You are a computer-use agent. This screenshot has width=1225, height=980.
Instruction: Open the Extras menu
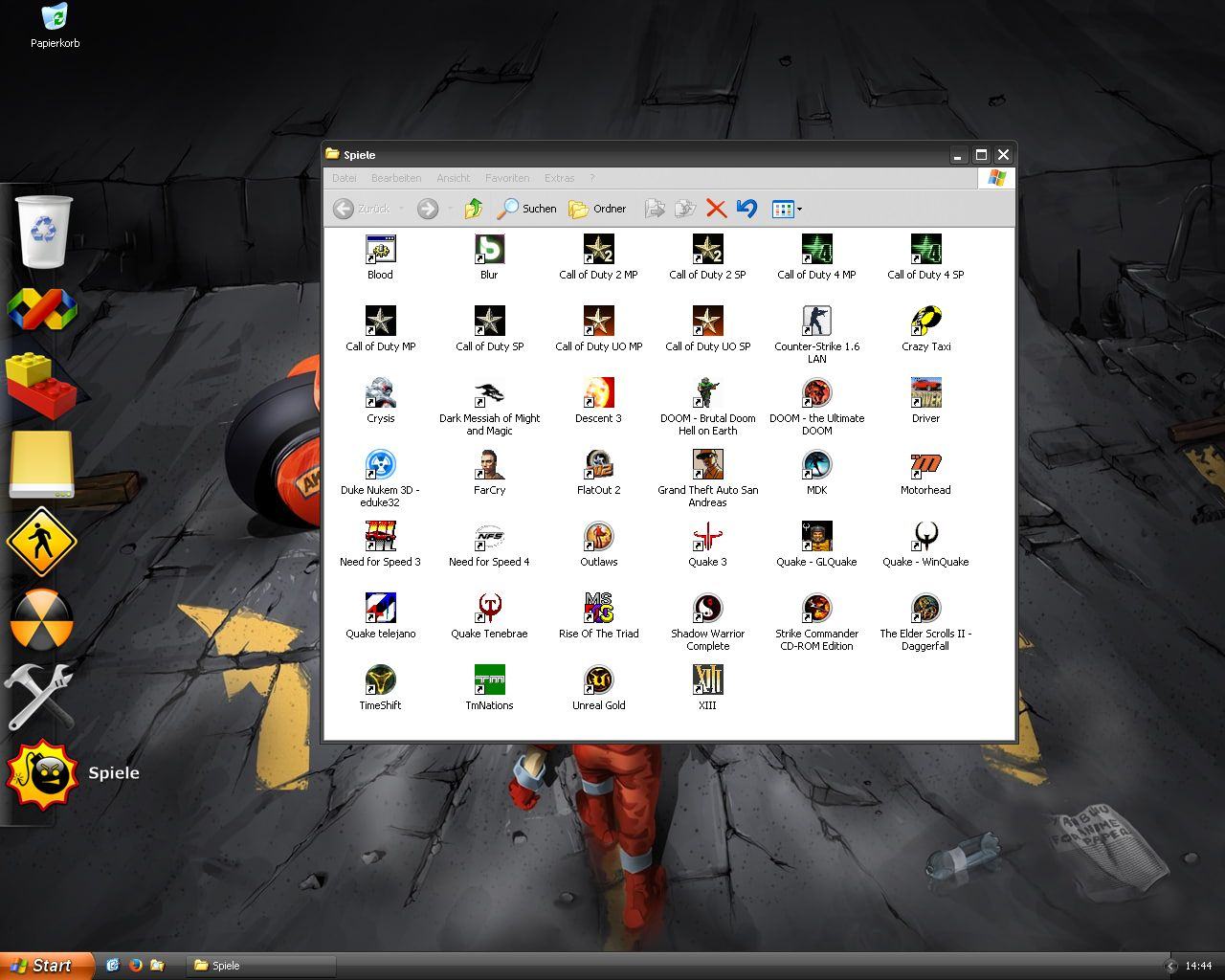[560, 178]
